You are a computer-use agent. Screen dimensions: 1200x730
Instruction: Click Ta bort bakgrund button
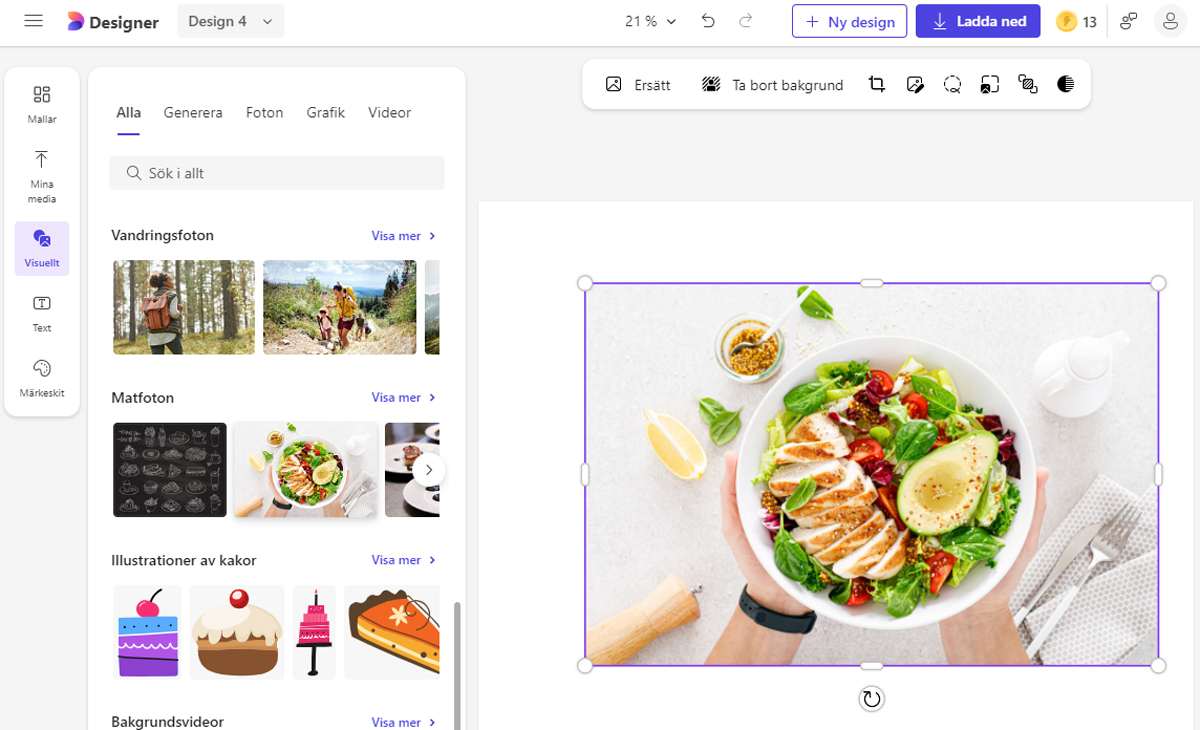pos(773,85)
